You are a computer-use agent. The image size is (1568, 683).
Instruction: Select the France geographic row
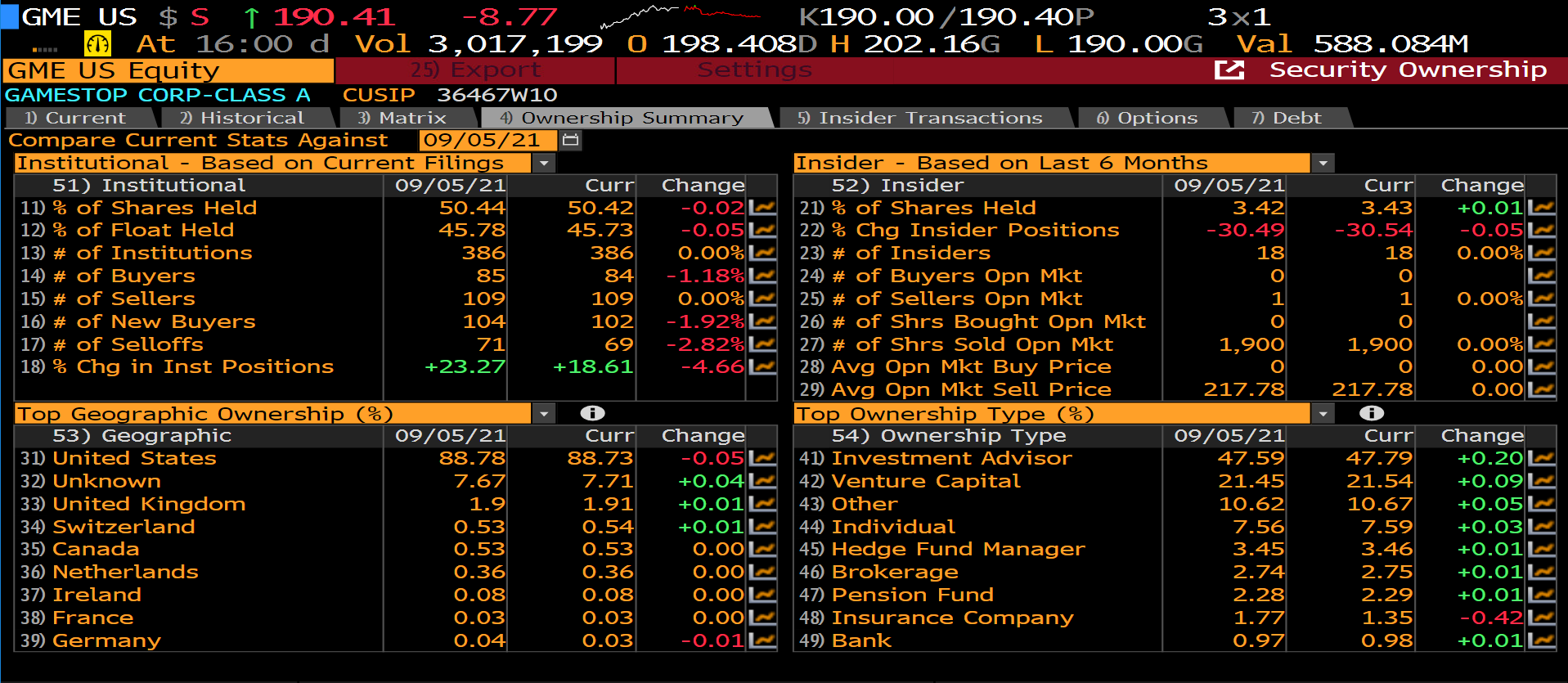coord(92,618)
